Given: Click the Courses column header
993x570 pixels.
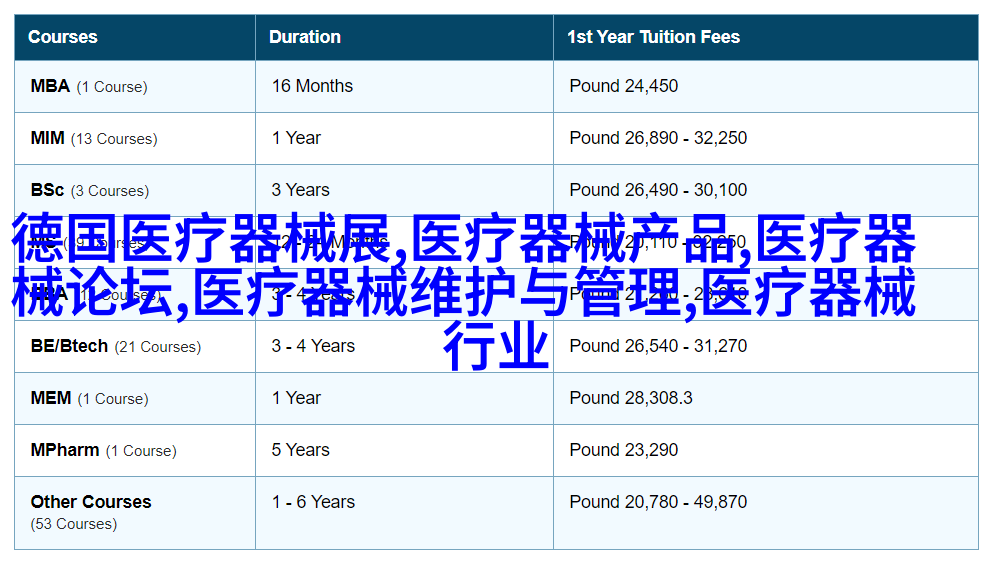Looking at the screenshot, I should (x=63, y=37).
